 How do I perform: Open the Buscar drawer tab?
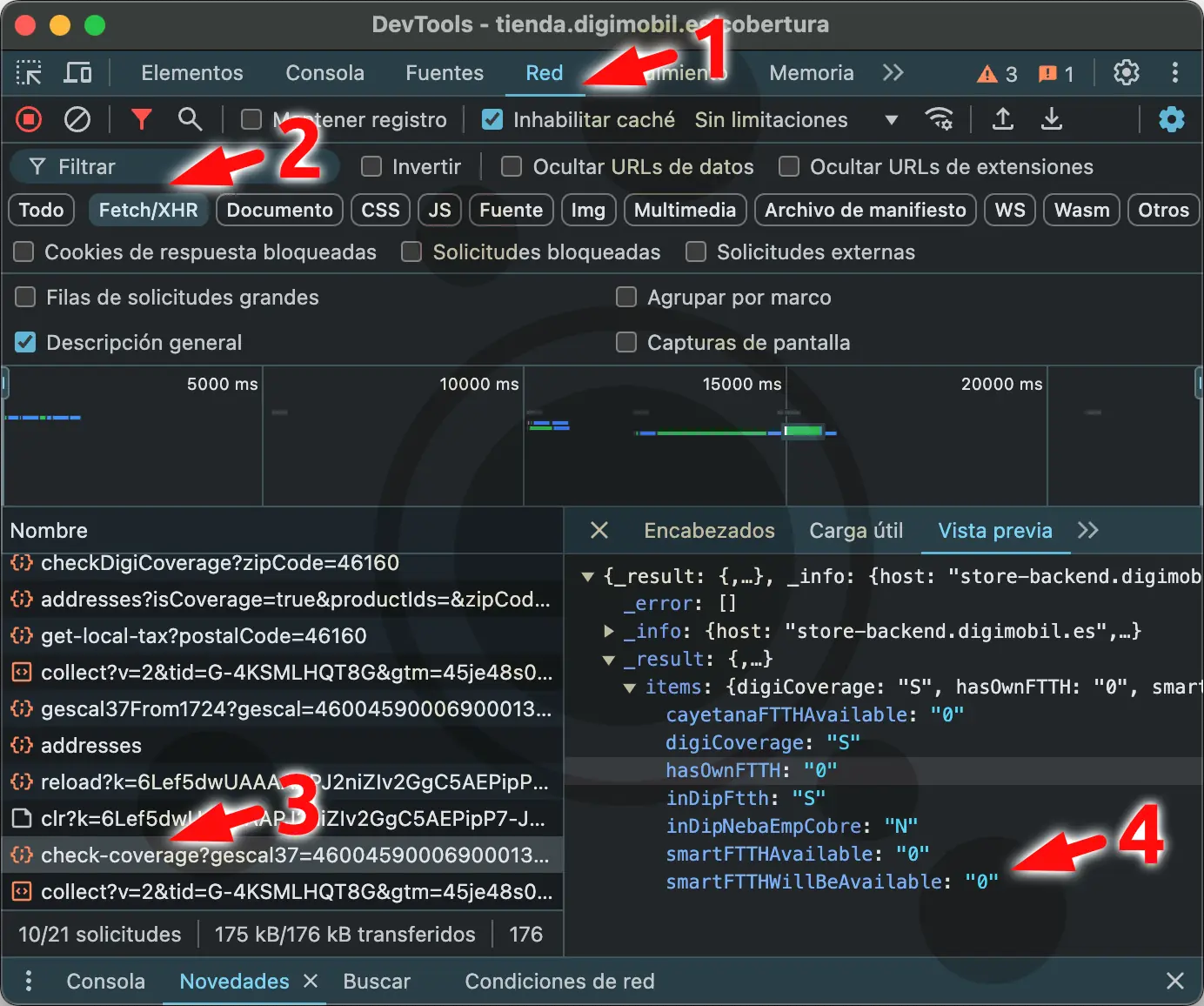377,981
